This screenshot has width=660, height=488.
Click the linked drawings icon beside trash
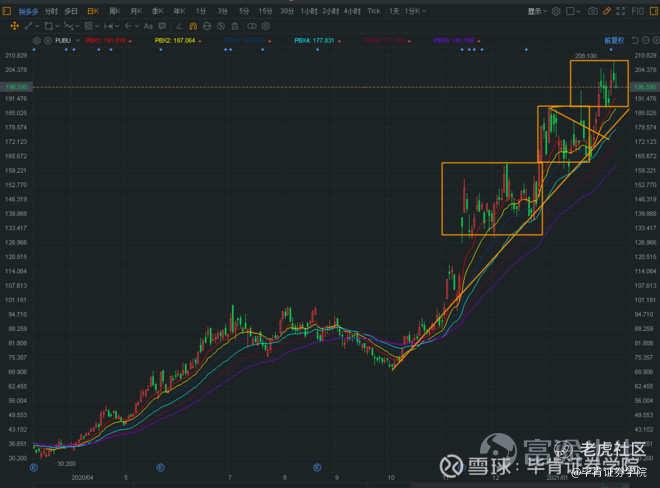pos(252,27)
